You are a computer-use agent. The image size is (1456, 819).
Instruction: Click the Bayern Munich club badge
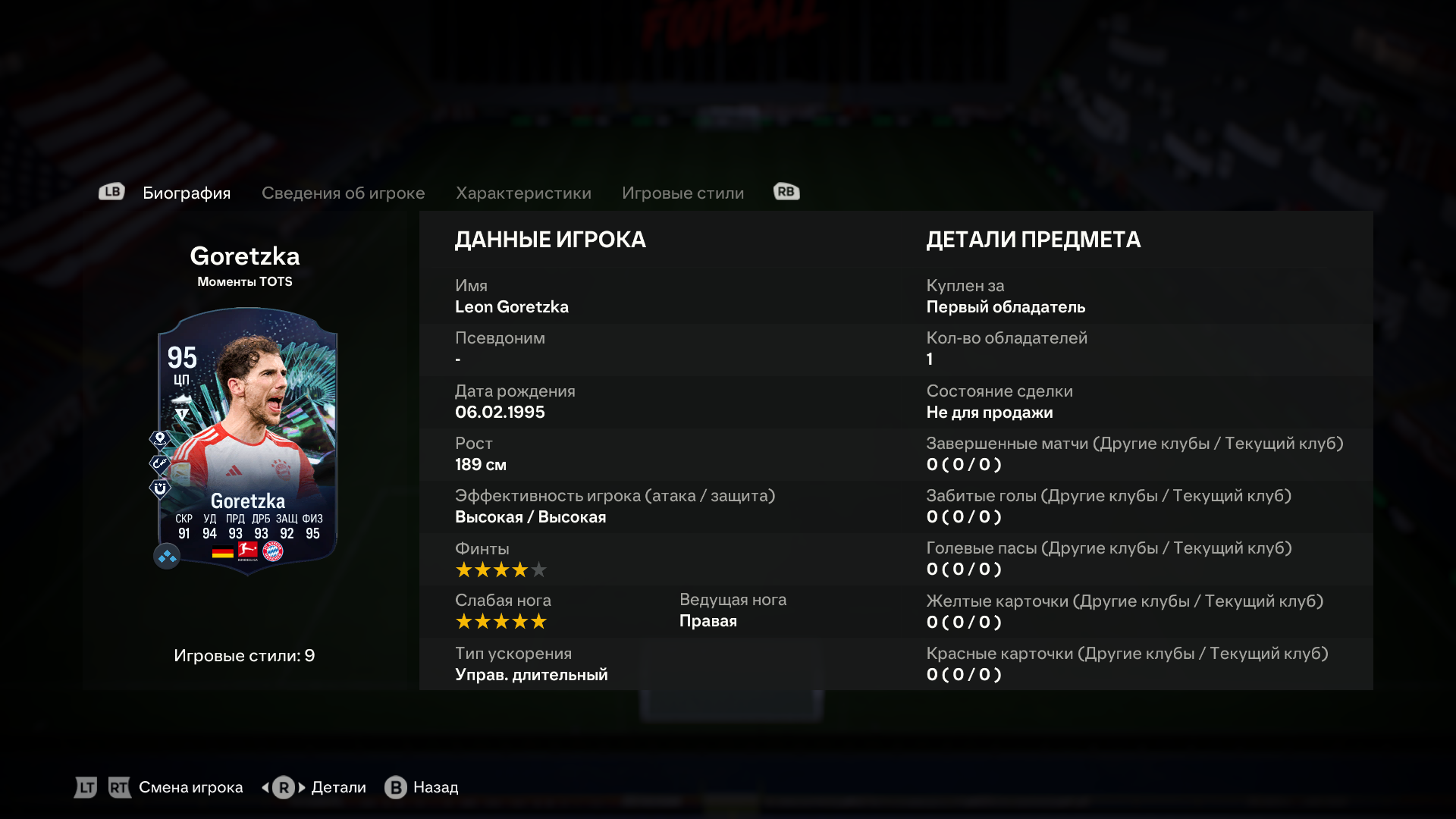click(x=273, y=551)
